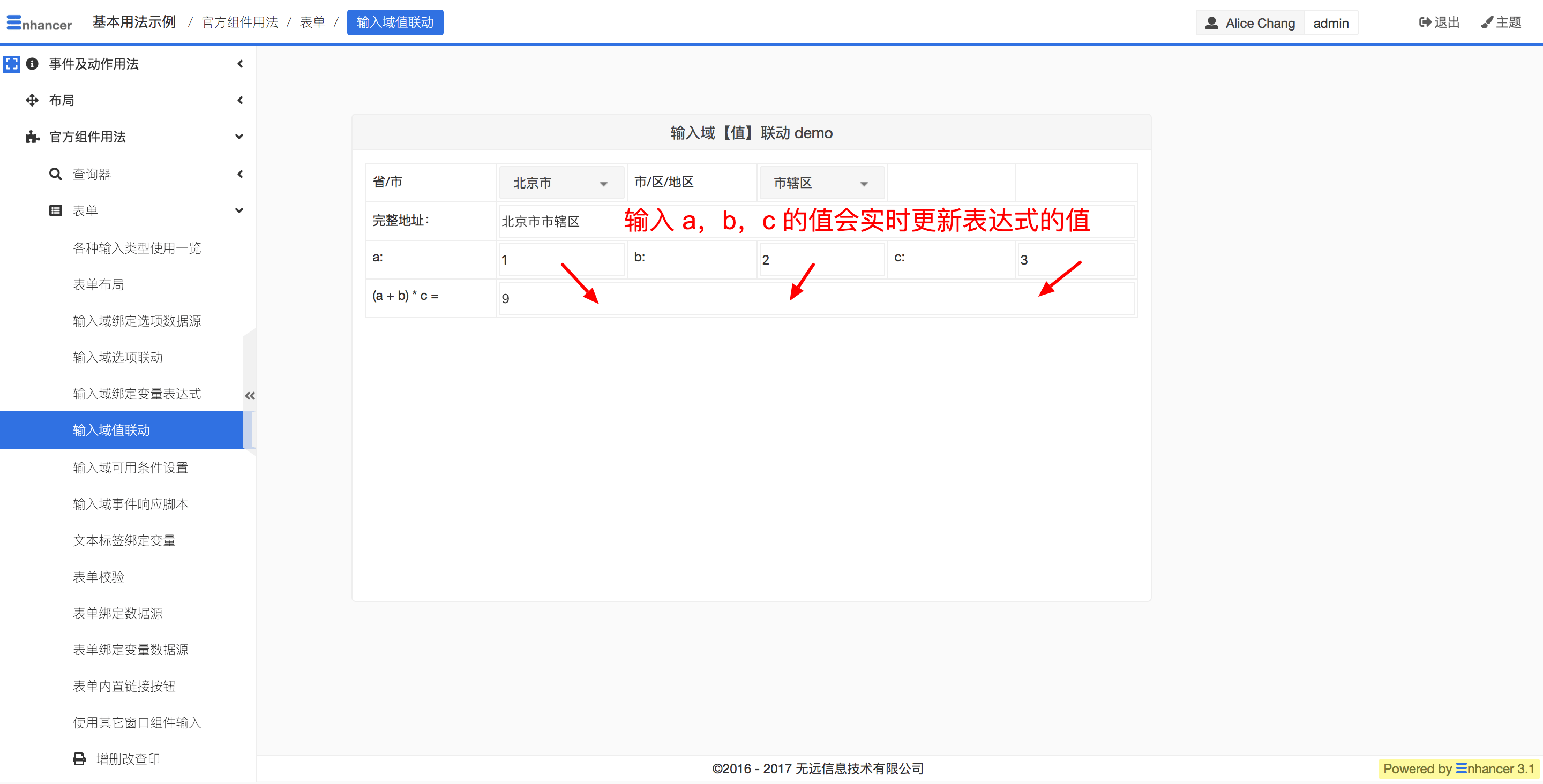Image resolution: width=1543 pixels, height=784 pixels.
Task: Open 输入域选项联动 menu item
Action: coord(117,358)
